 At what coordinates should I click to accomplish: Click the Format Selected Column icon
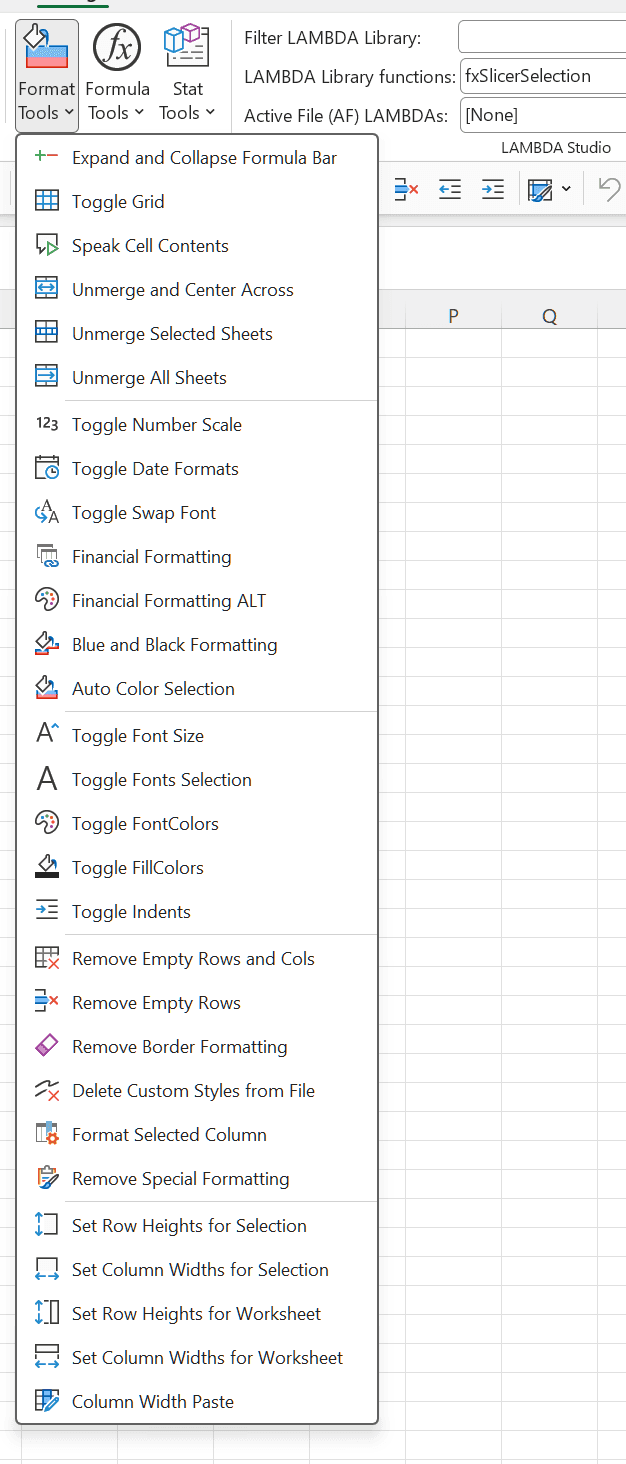coord(47,1134)
